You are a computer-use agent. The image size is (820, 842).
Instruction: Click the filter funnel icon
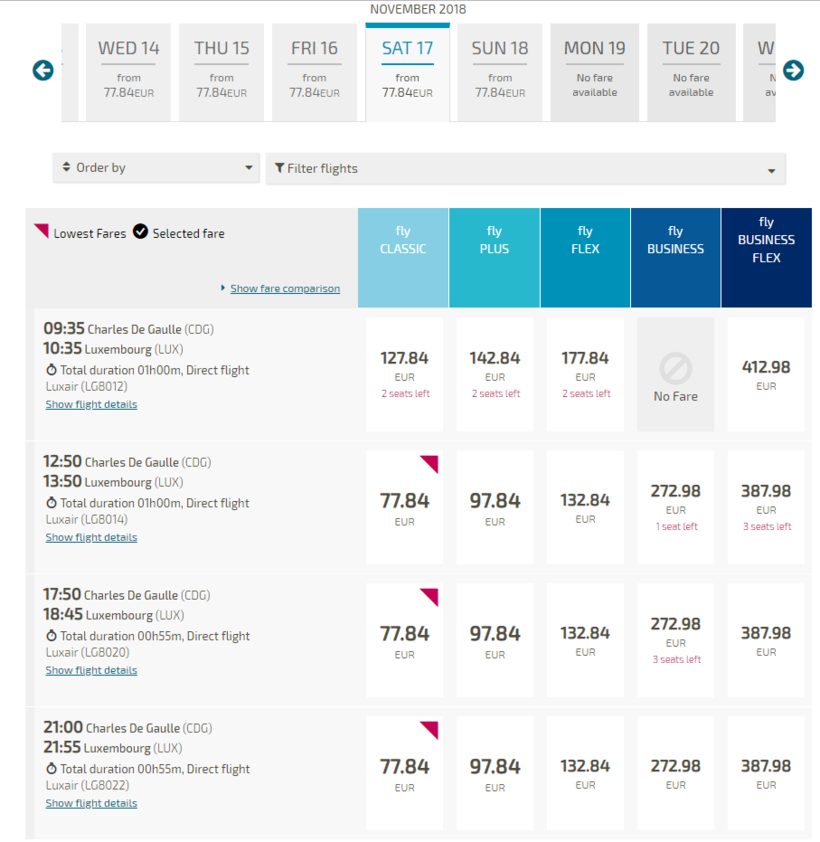(279, 168)
